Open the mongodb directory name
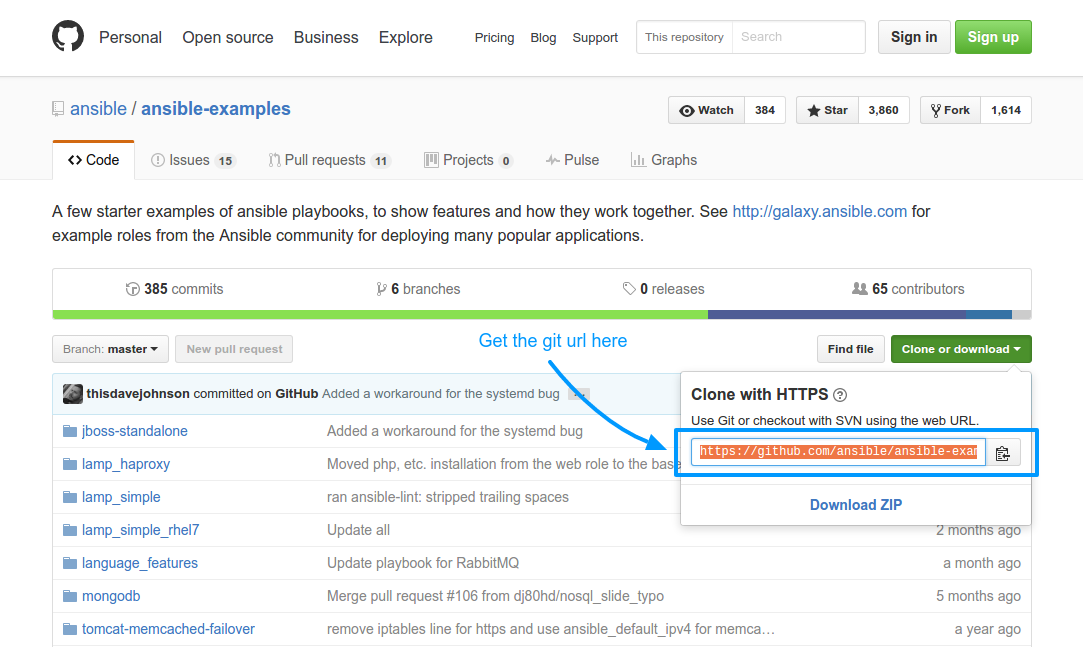1083x647 pixels. pos(111,596)
